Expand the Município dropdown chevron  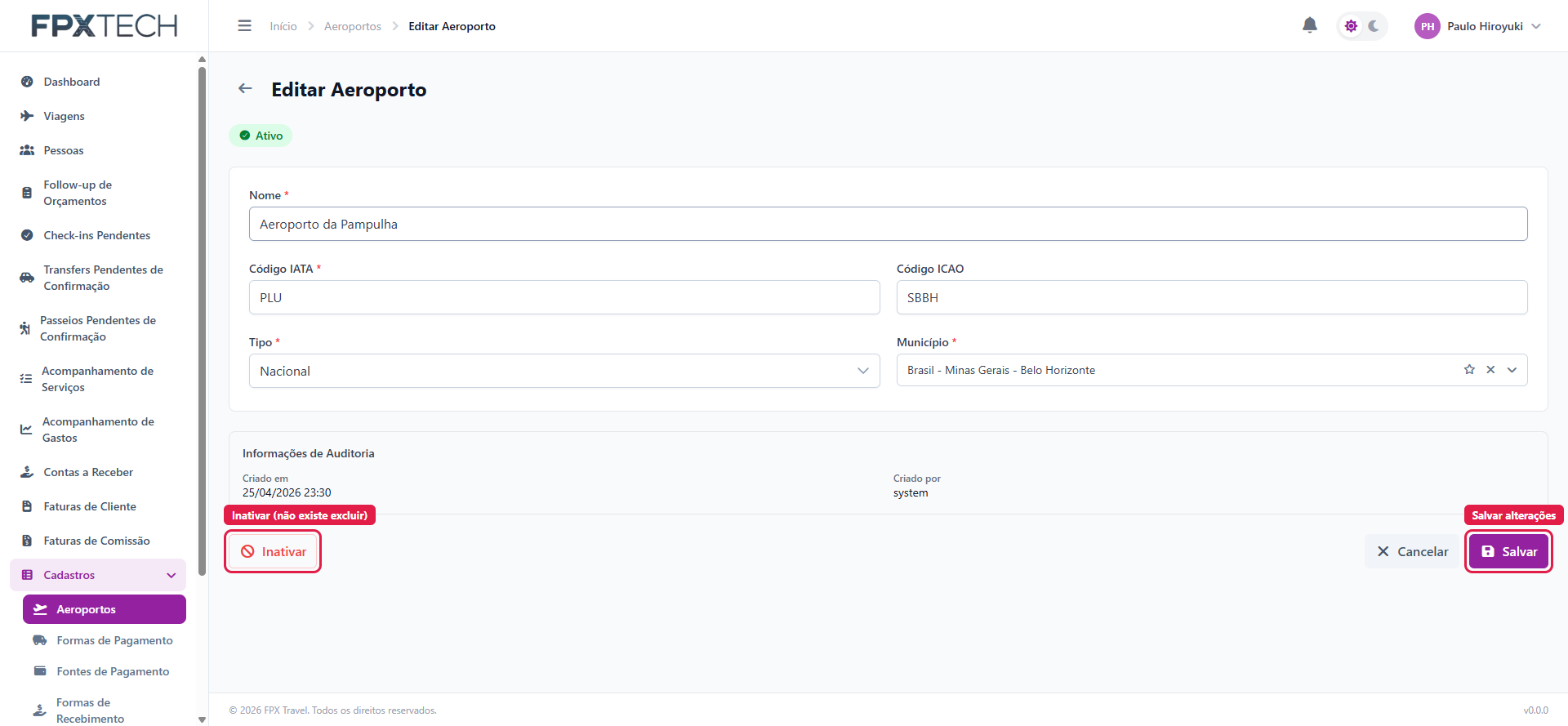(1512, 370)
